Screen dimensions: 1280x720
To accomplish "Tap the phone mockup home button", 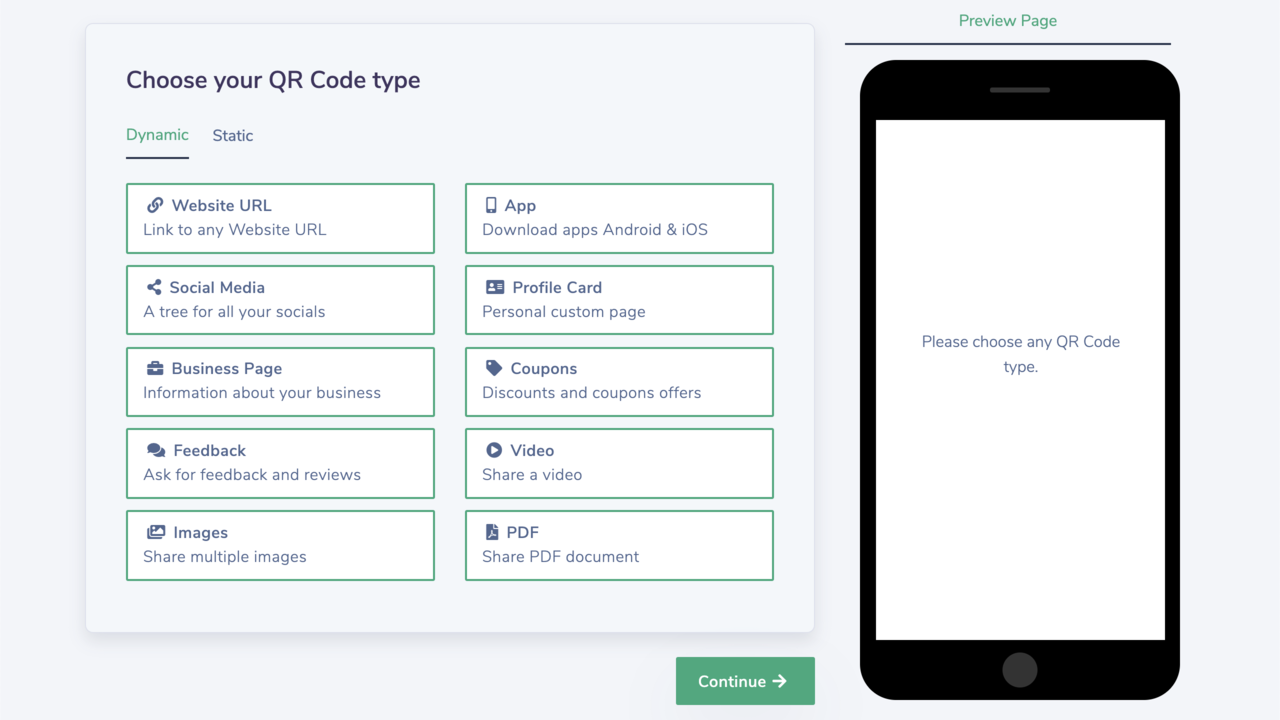I will (1020, 670).
